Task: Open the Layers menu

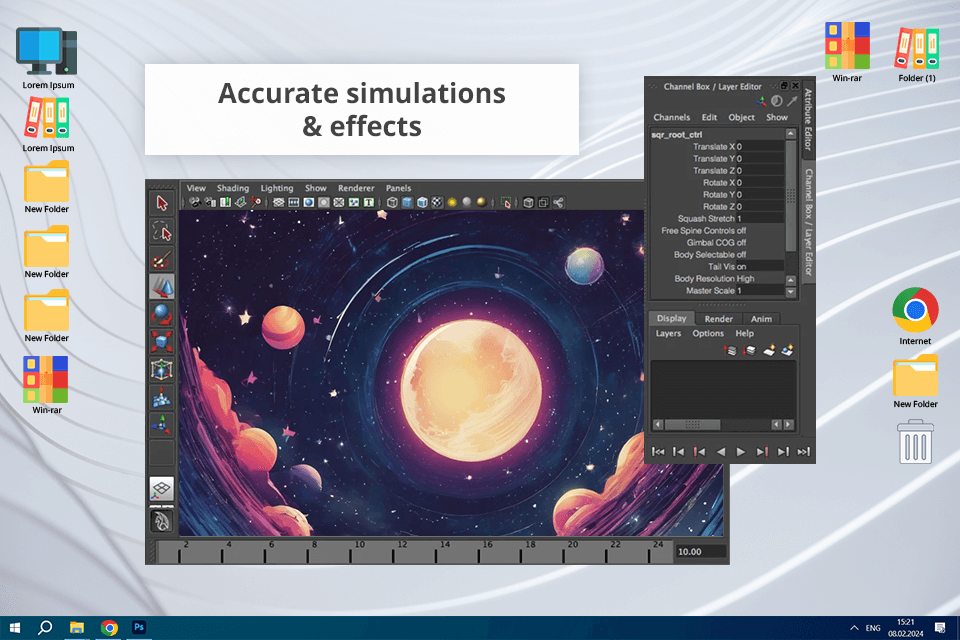Action: [x=668, y=333]
